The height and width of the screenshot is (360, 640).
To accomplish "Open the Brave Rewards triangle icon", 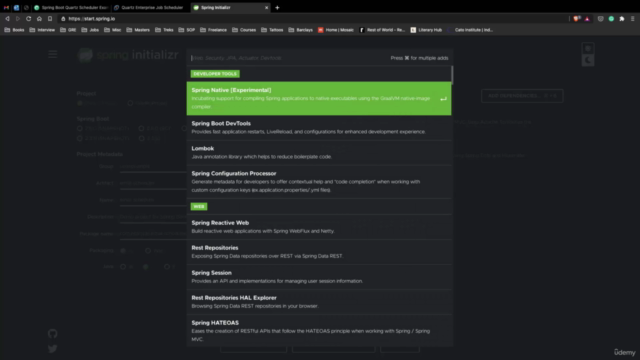I will [x=587, y=19].
